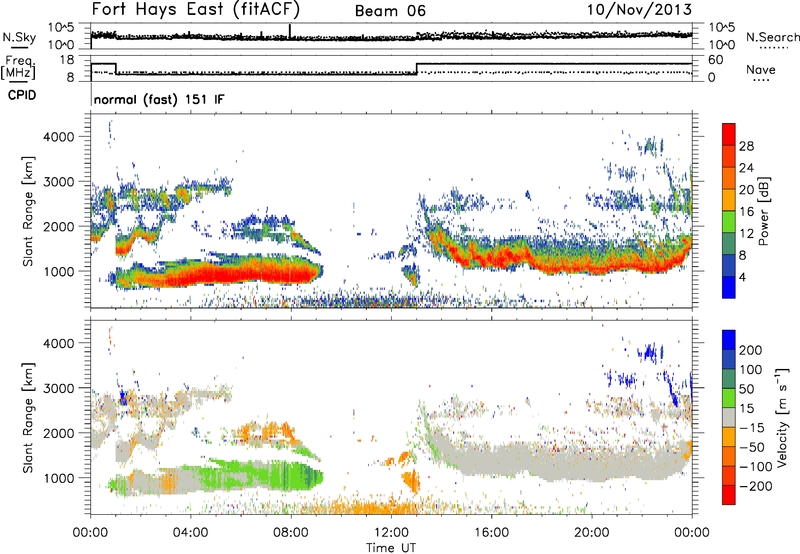
Task: Click the 'Velocity [m s-1]' colorbar title
Action: (783, 417)
